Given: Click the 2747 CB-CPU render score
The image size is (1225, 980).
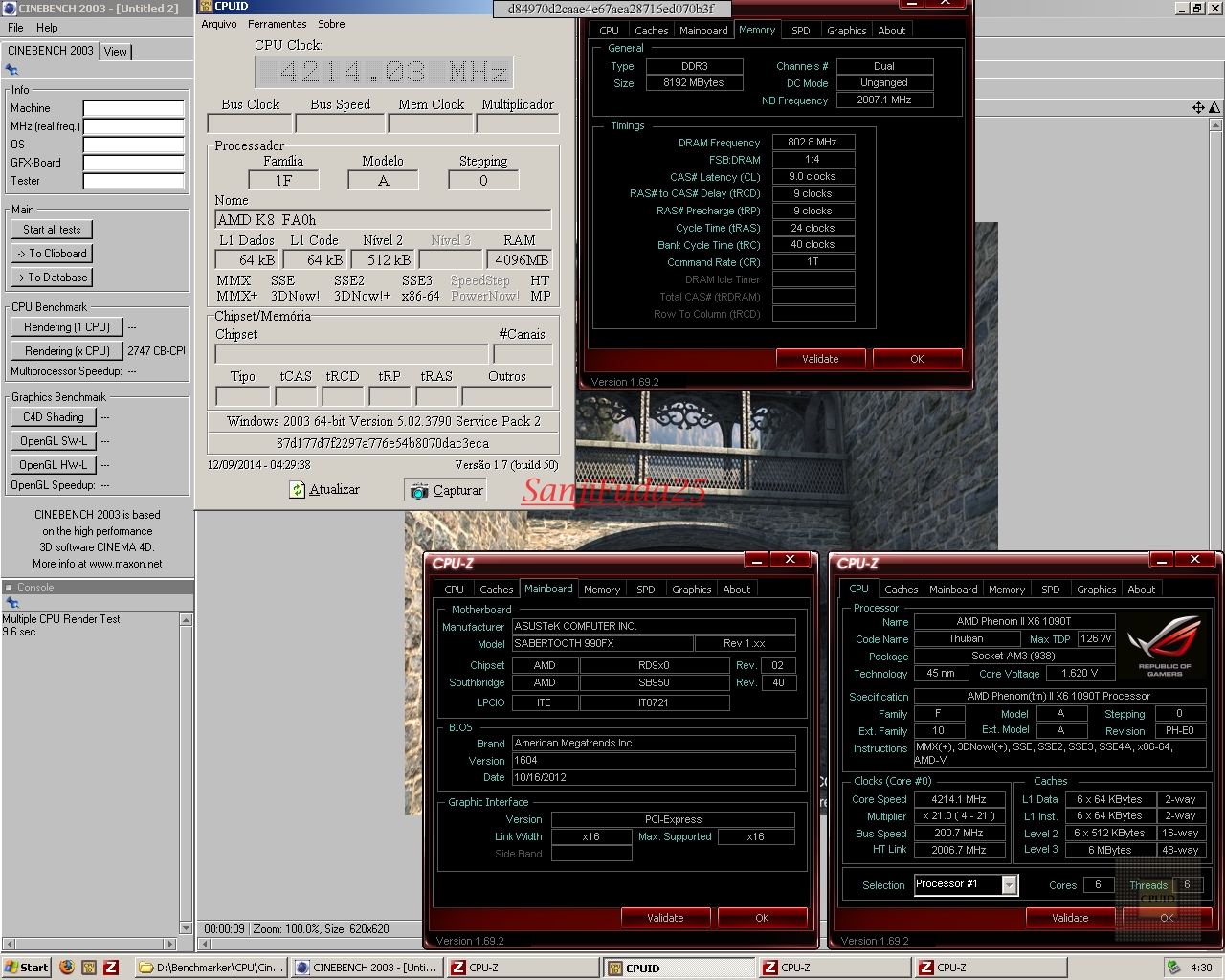Looking at the screenshot, I should pyautogui.click(x=156, y=351).
